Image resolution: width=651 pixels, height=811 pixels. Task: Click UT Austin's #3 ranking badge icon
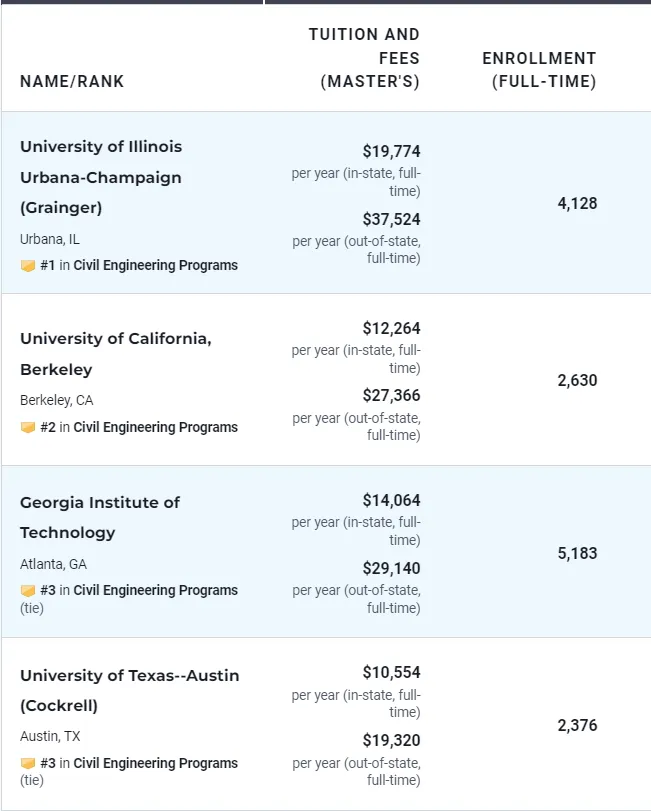click(28, 764)
